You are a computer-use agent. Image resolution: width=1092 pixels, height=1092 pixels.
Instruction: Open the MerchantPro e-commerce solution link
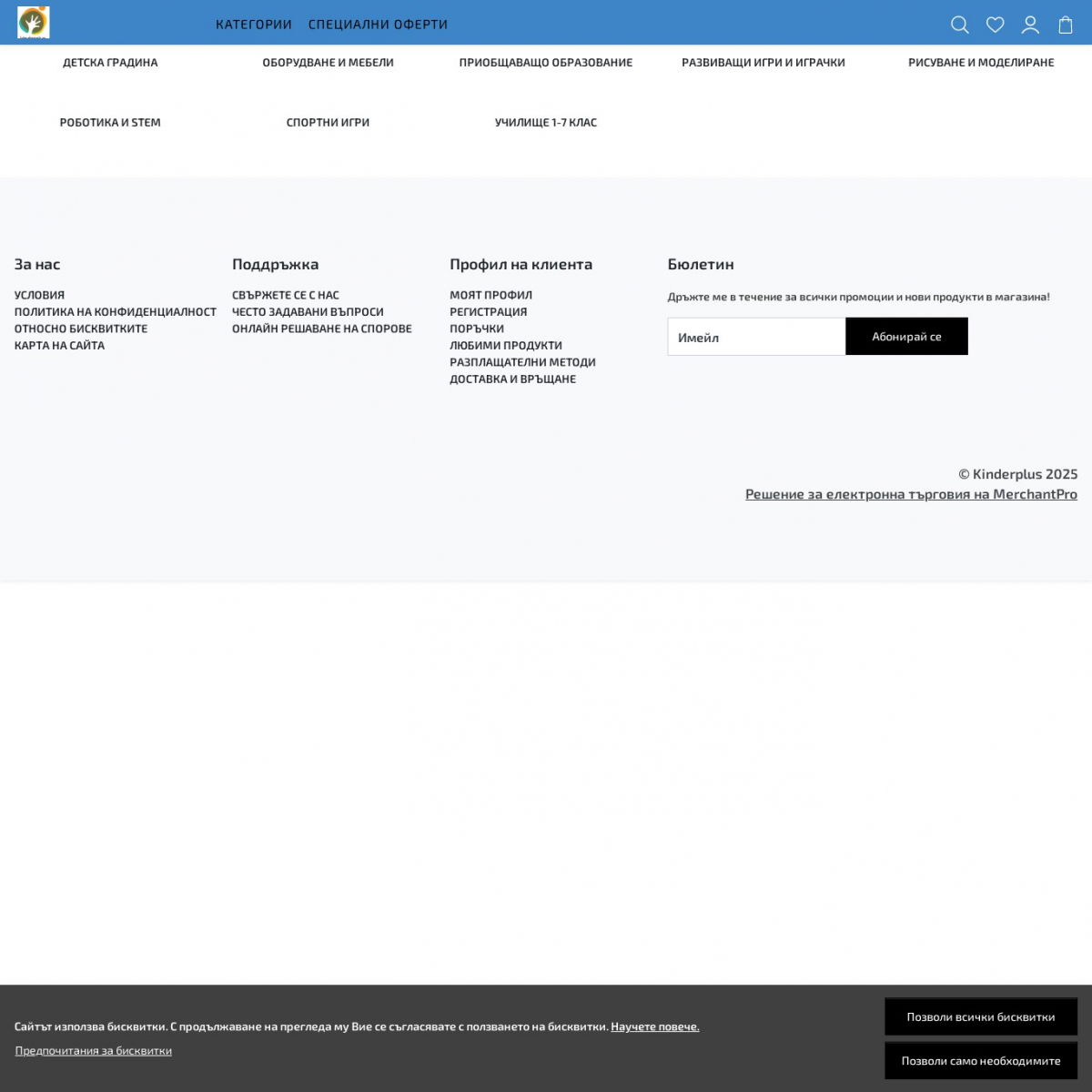tap(911, 494)
